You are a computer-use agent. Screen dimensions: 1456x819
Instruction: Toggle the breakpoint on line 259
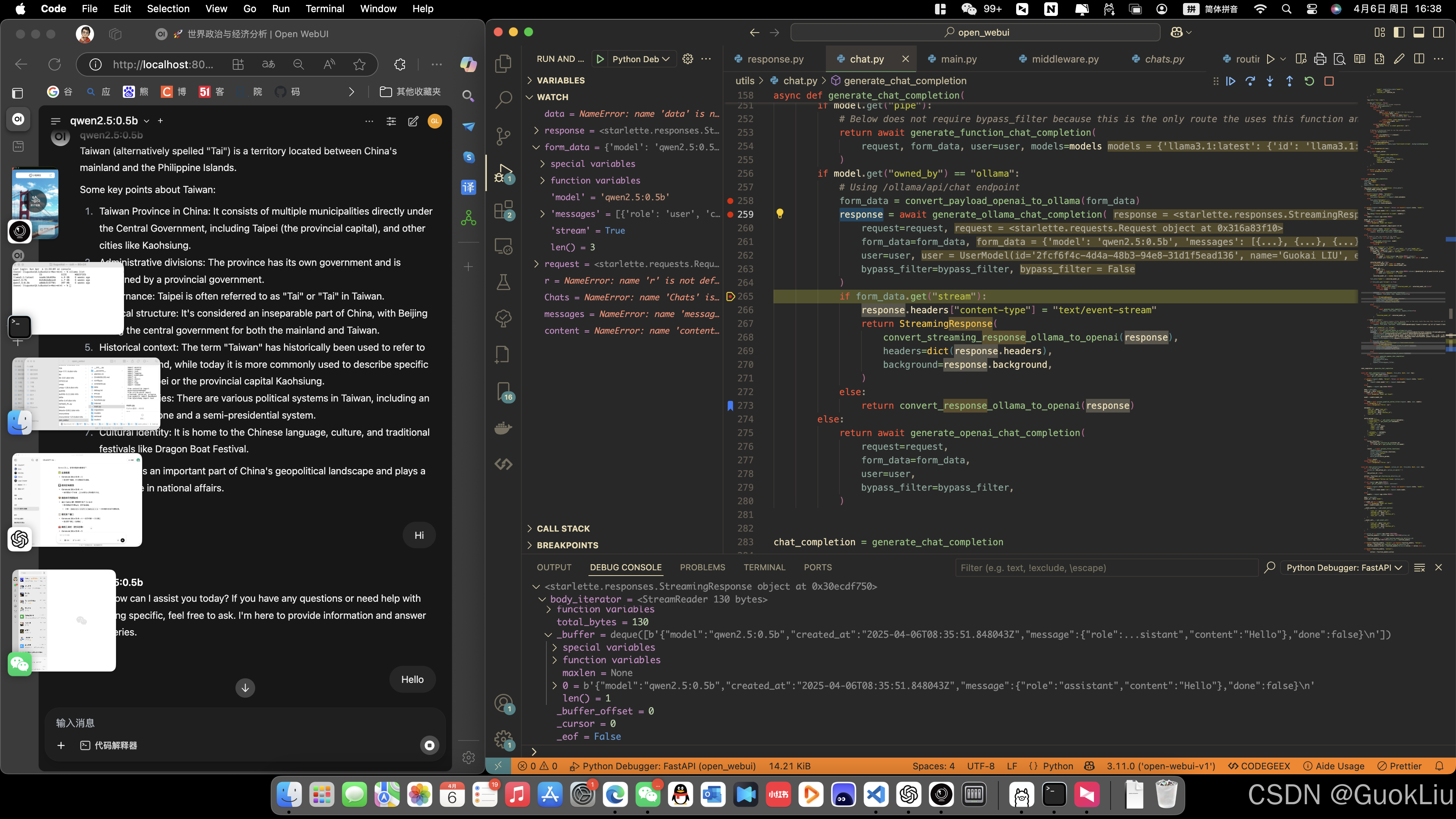pos(730,214)
